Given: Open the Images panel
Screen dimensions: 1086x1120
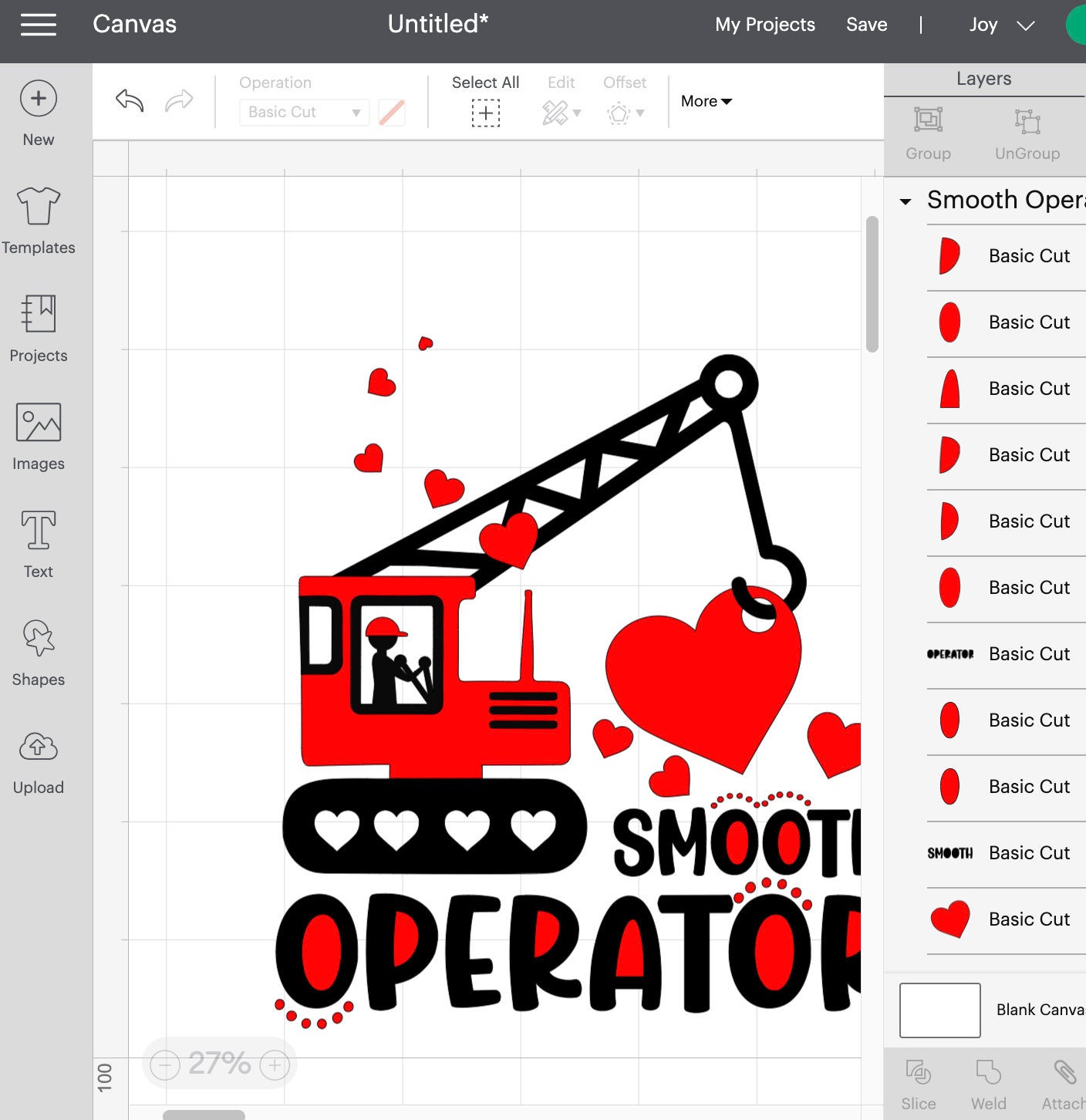Looking at the screenshot, I should point(38,436).
